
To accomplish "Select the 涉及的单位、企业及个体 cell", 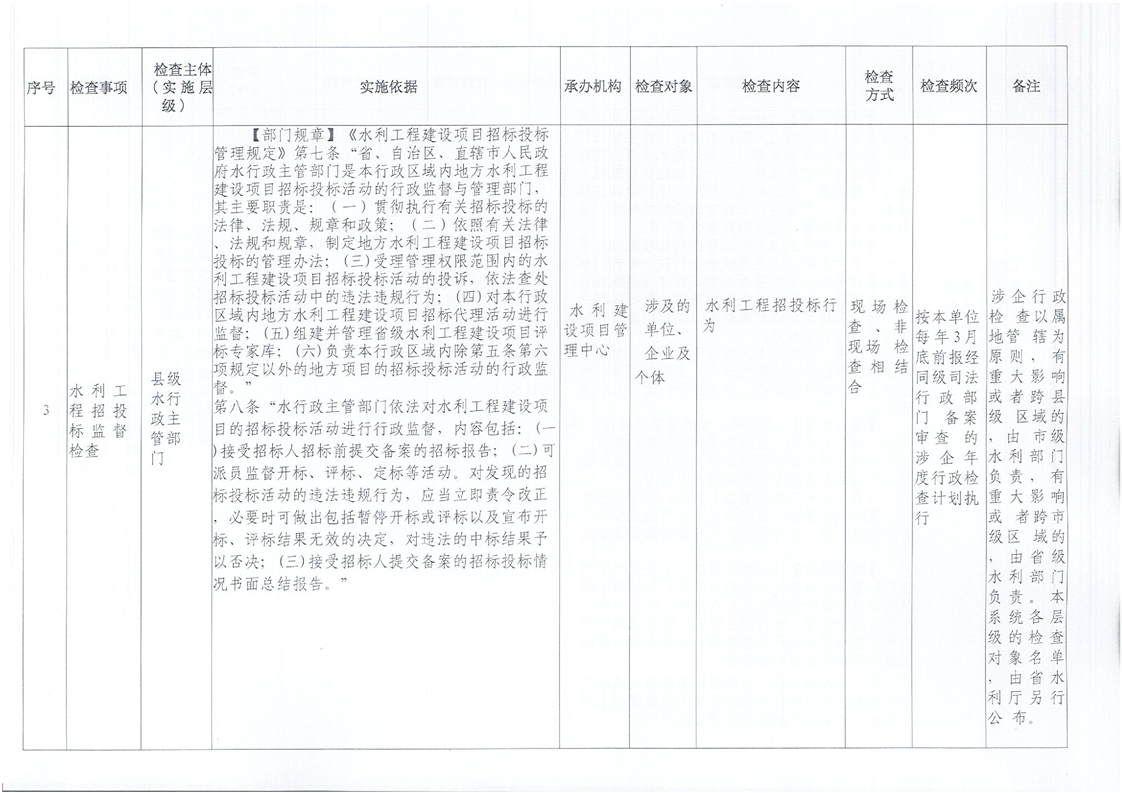I will click(663, 341).
